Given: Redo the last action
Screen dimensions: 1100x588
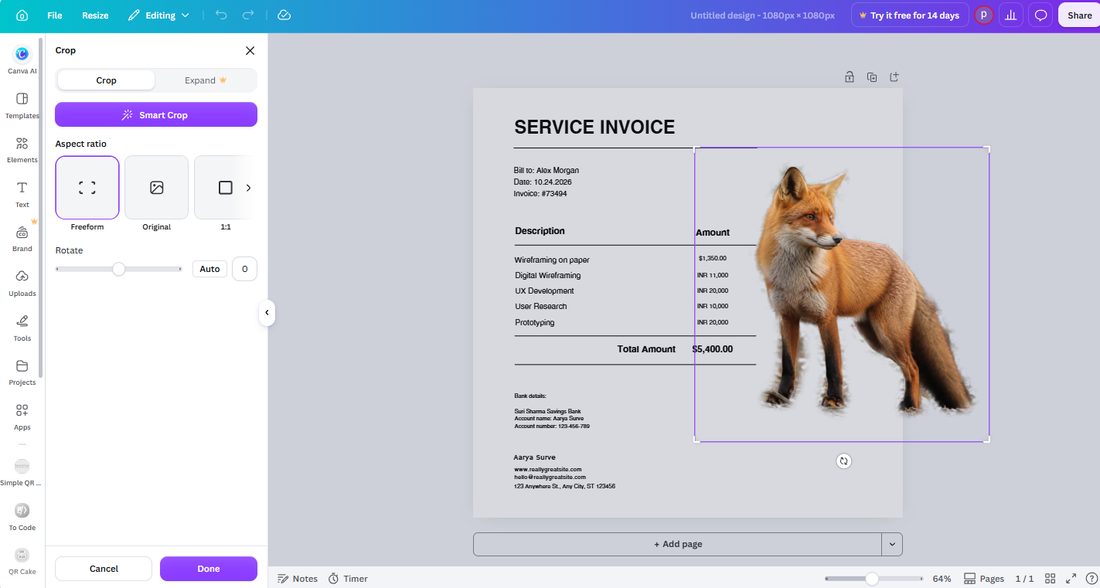Looking at the screenshot, I should (x=248, y=15).
